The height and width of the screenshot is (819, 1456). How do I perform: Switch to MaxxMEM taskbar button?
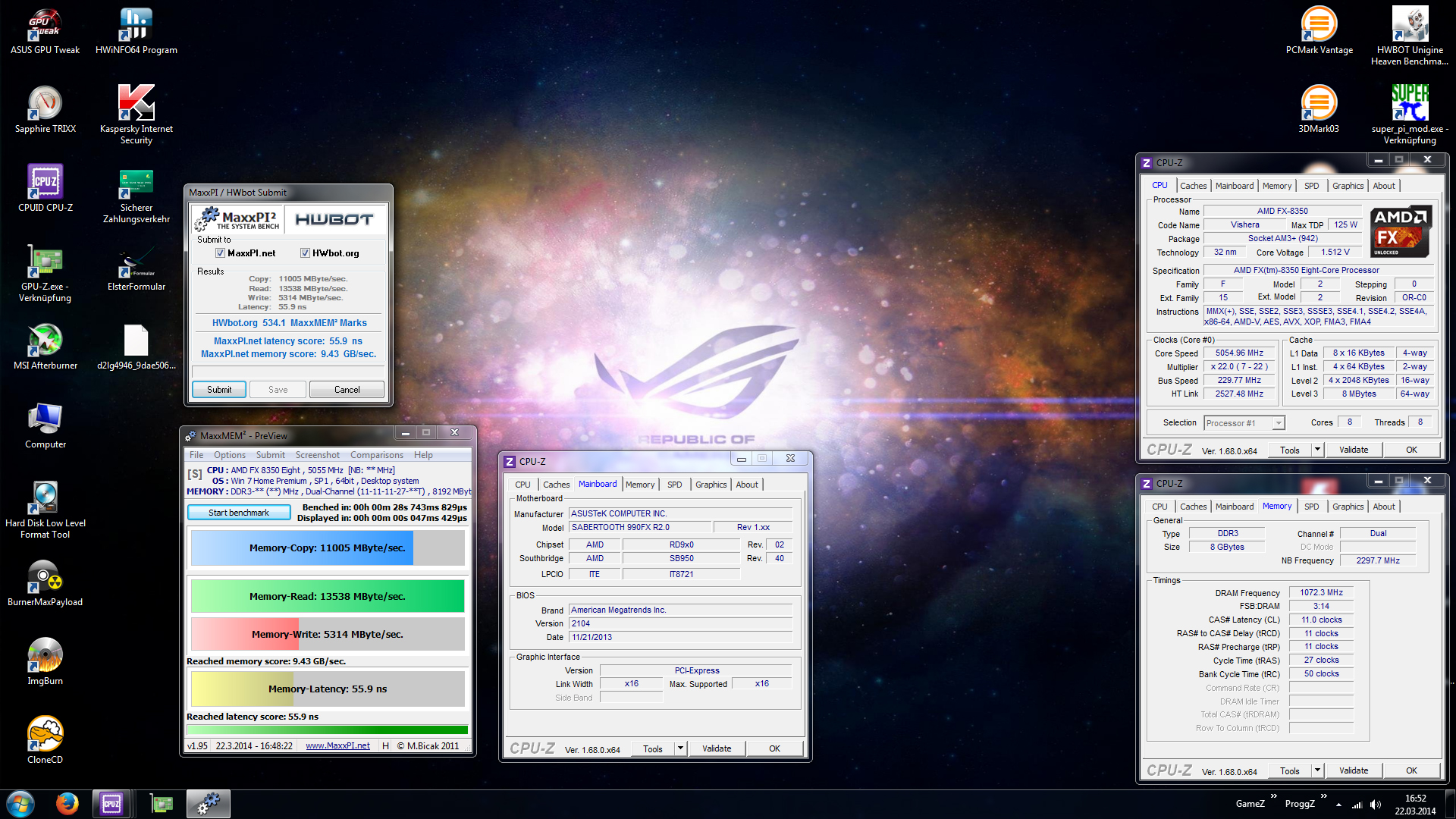pos(209,804)
